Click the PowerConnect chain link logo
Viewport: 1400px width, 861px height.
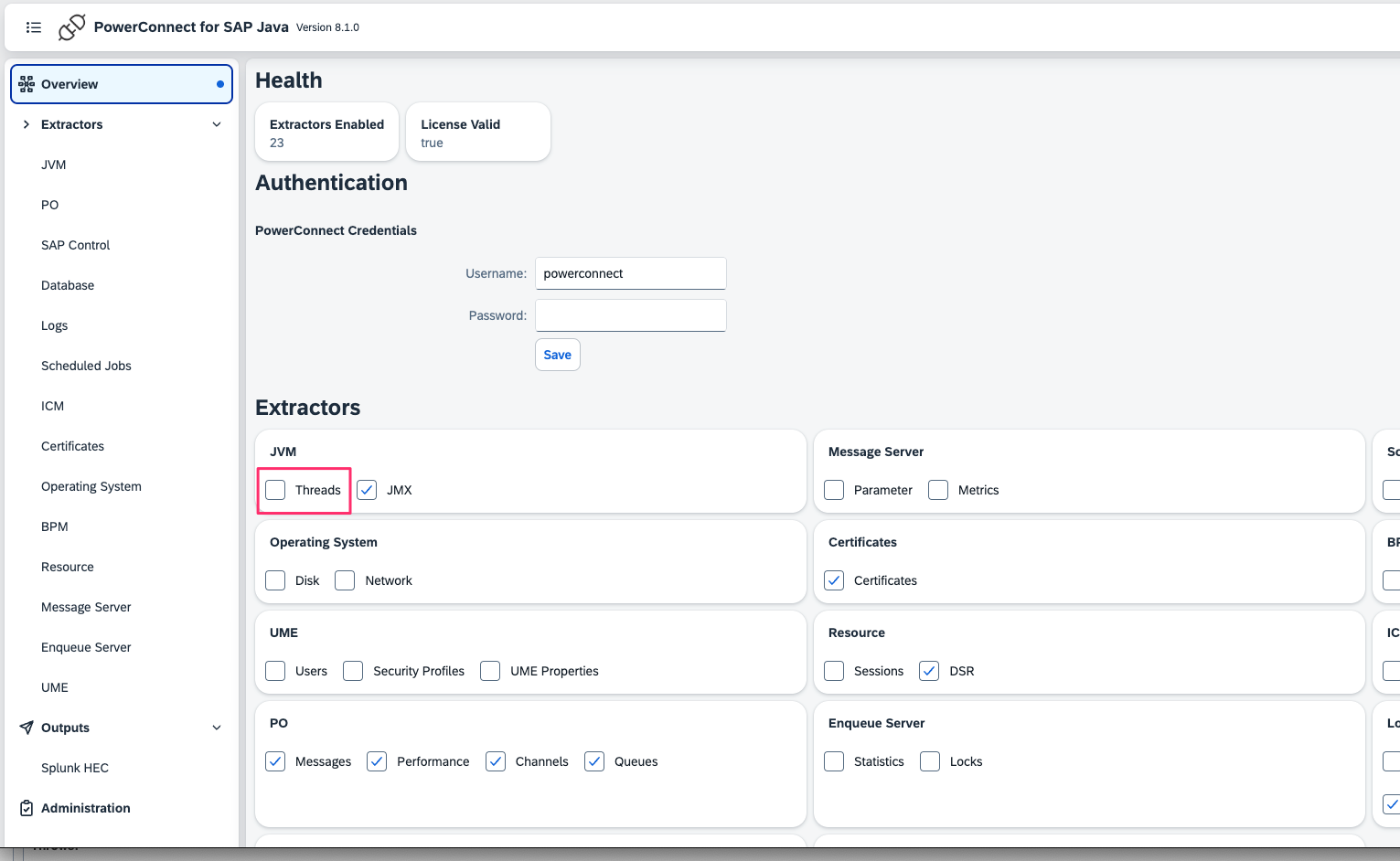tap(71, 27)
